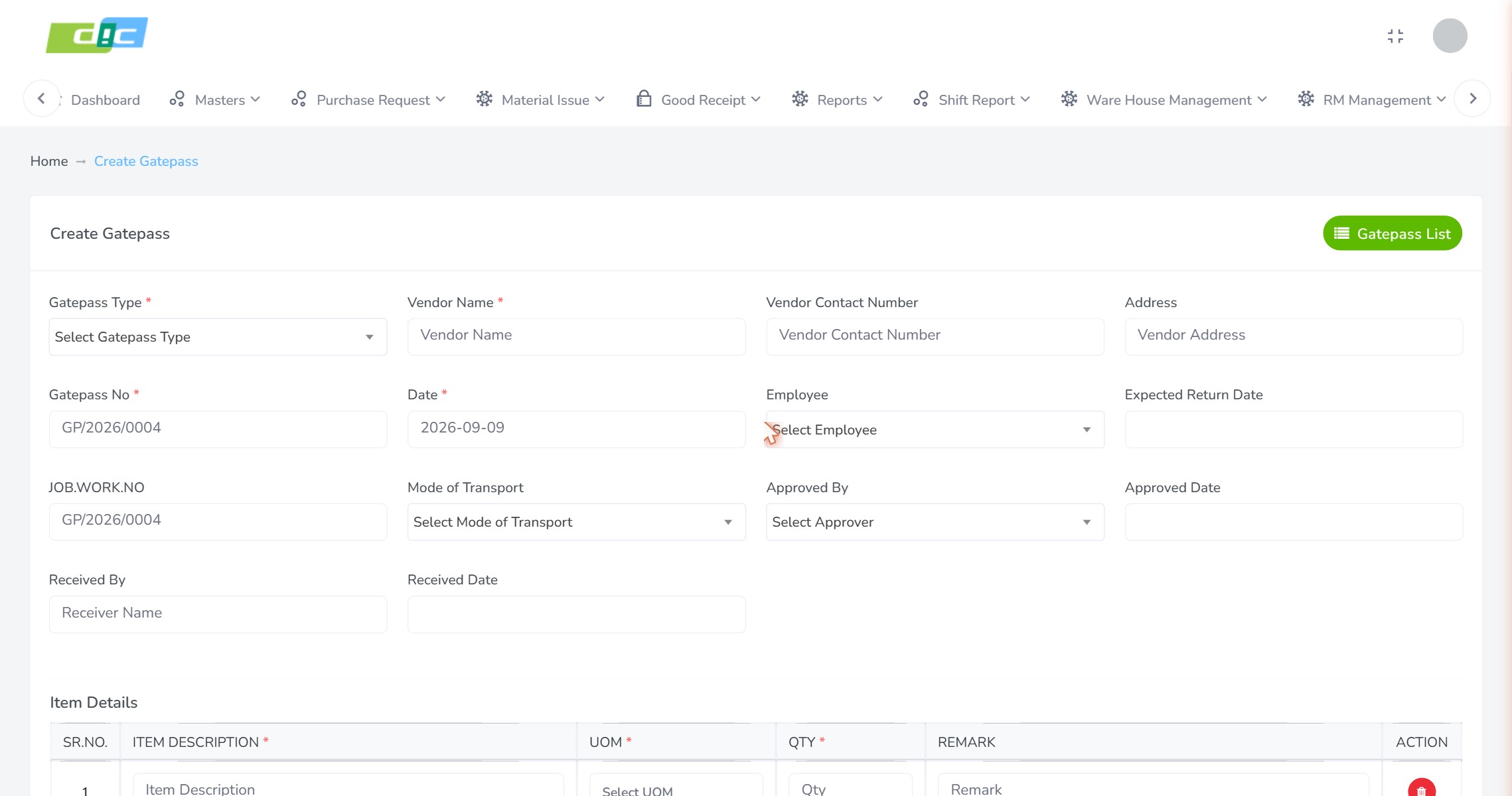Open the Select Approver dropdown
The height and width of the screenshot is (796, 1512).
click(935, 522)
